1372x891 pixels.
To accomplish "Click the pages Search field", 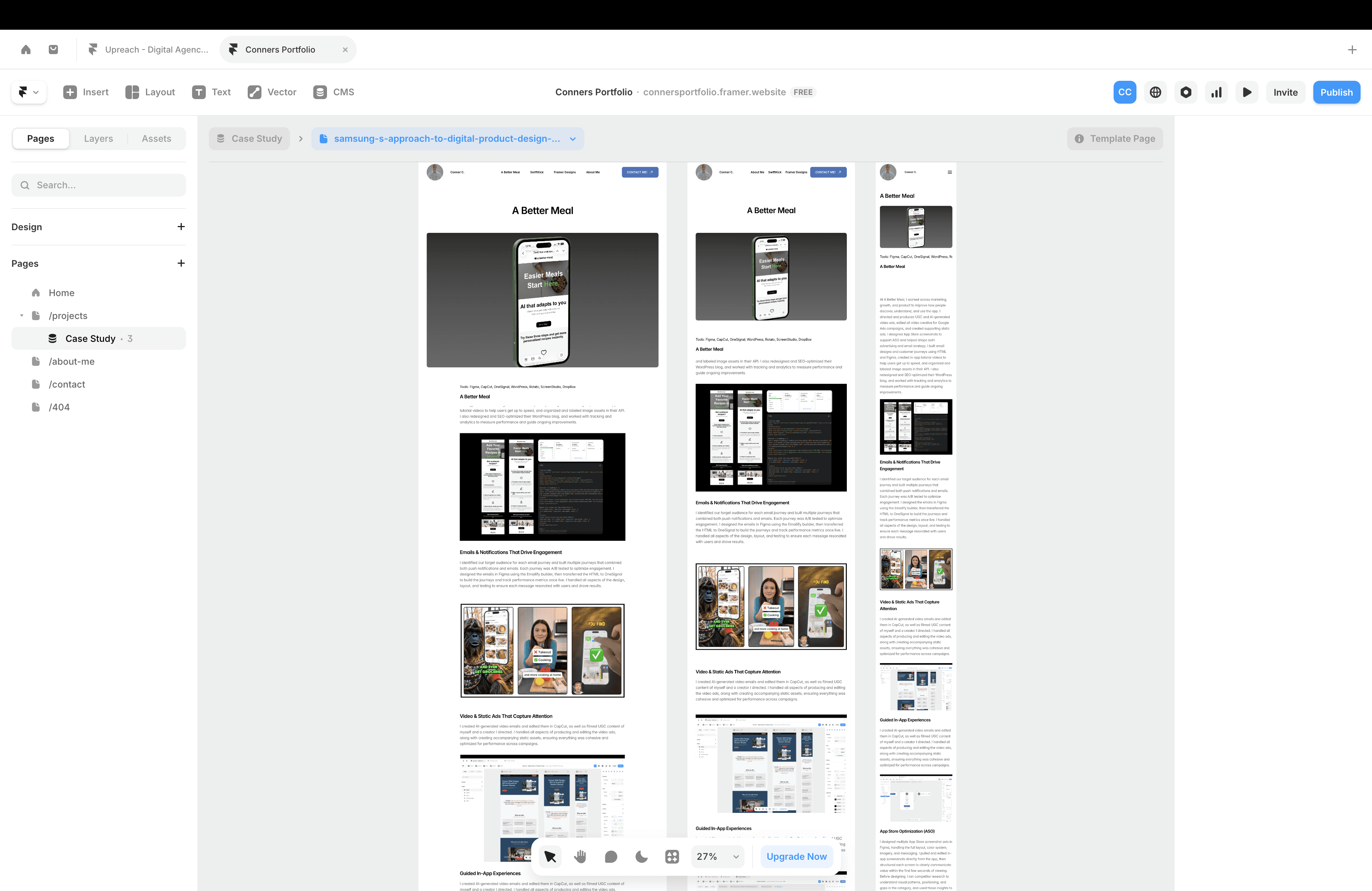I will point(99,185).
